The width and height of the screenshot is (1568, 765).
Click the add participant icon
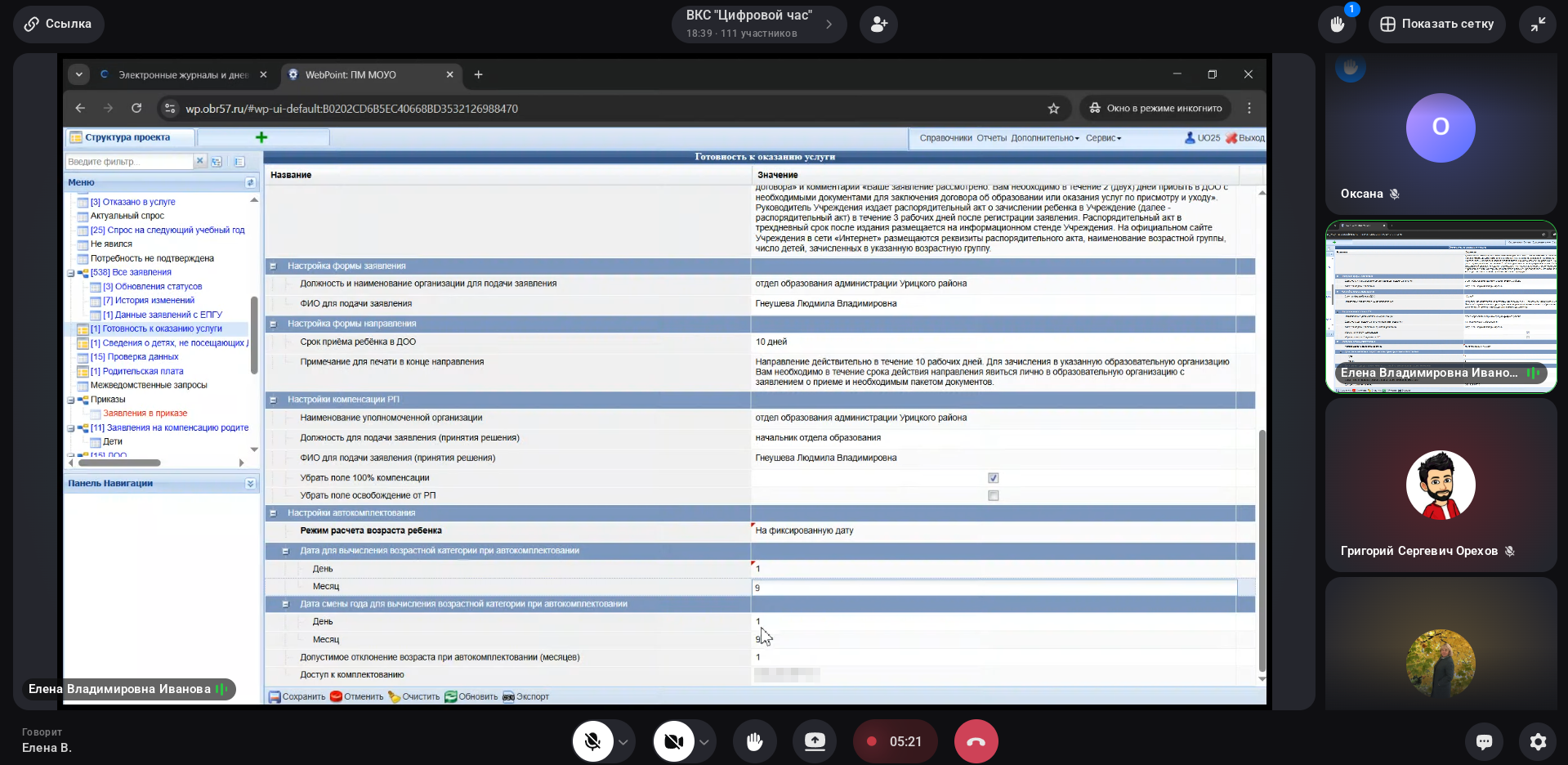coord(878,25)
